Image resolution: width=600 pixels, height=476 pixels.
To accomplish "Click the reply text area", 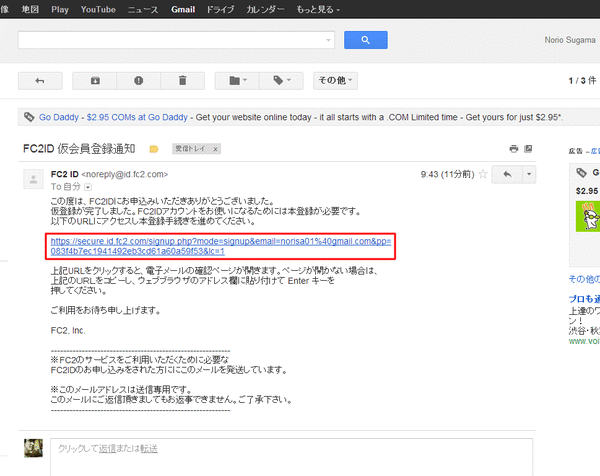I will [x=291, y=458].
